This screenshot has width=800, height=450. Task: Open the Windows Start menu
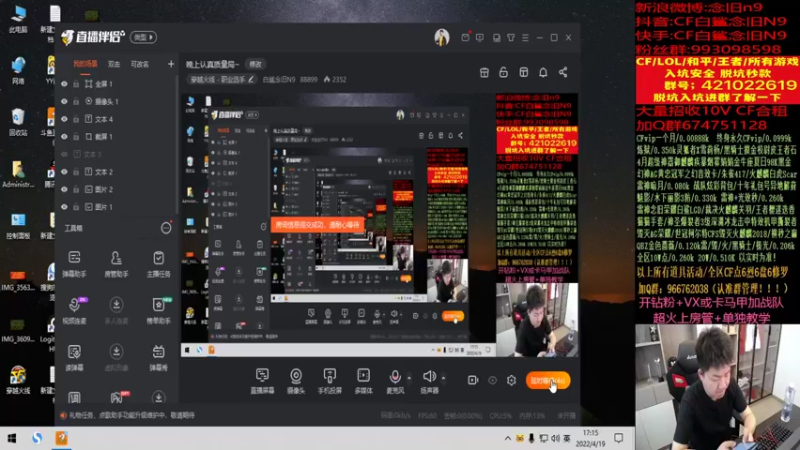point(12,438)
